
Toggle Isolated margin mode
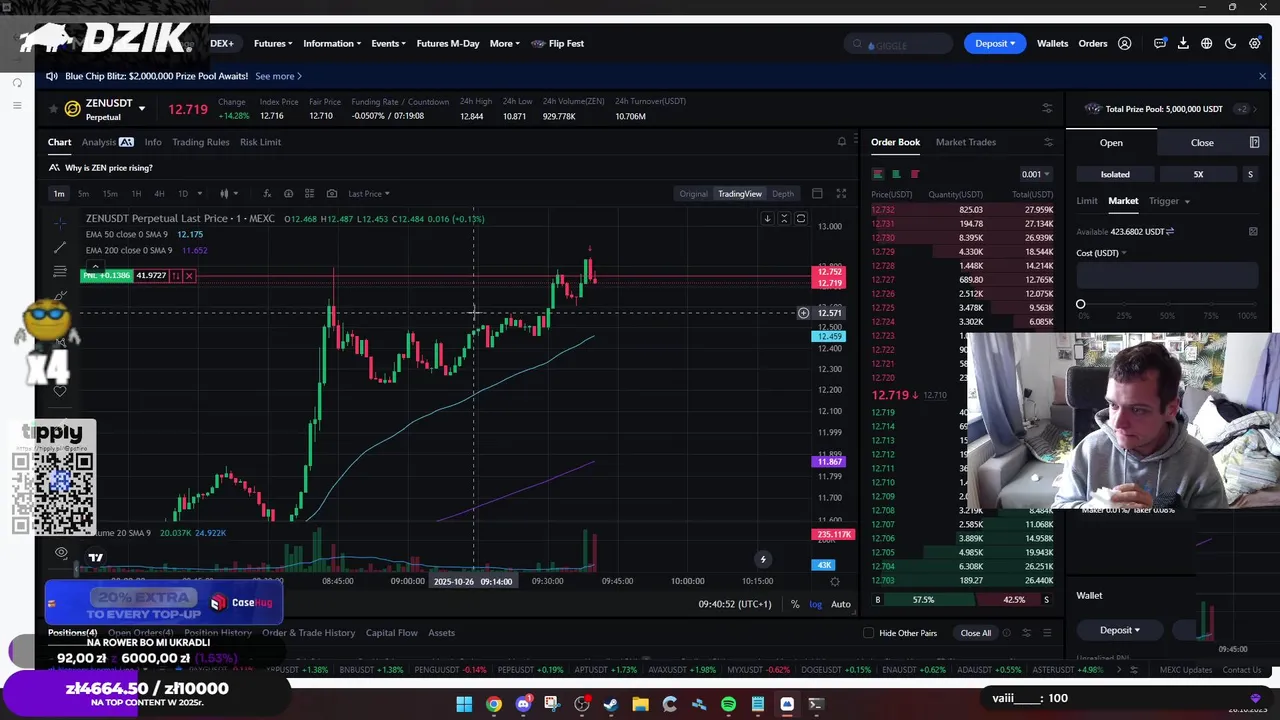(x=1115, y=175)
